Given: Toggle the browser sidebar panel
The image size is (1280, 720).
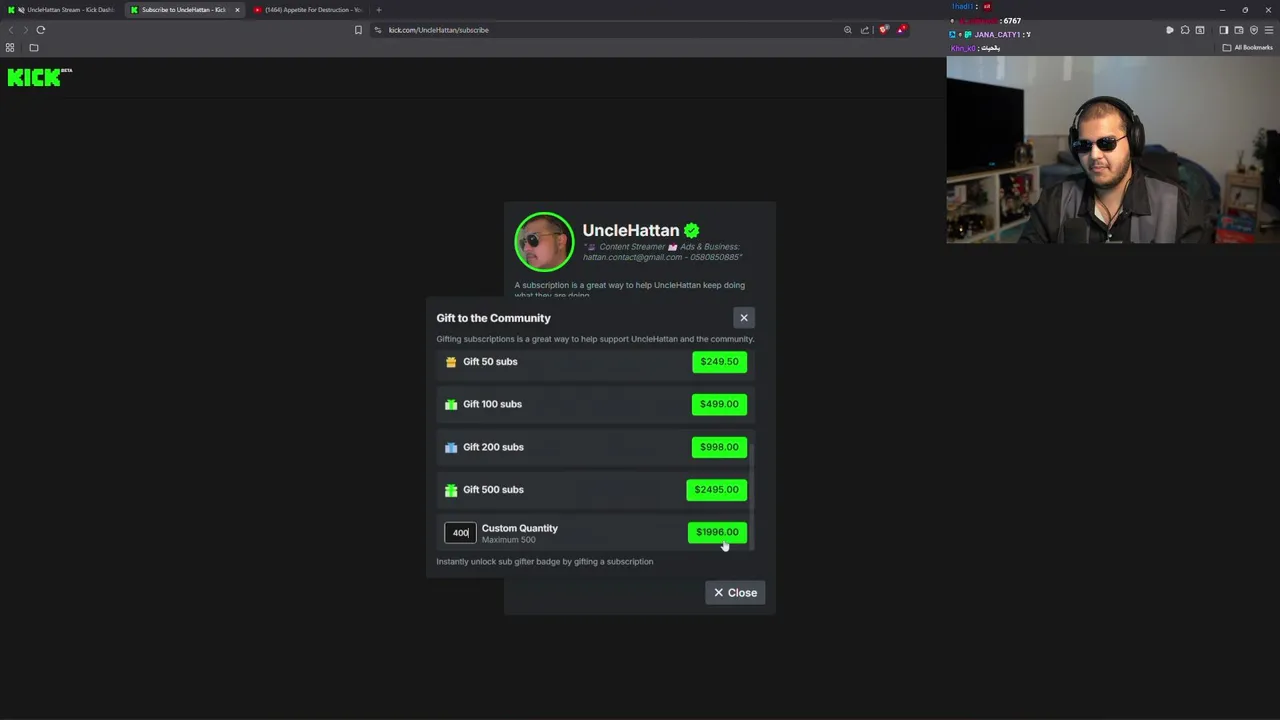Looking at the screenshot, I should point(1223,30).
